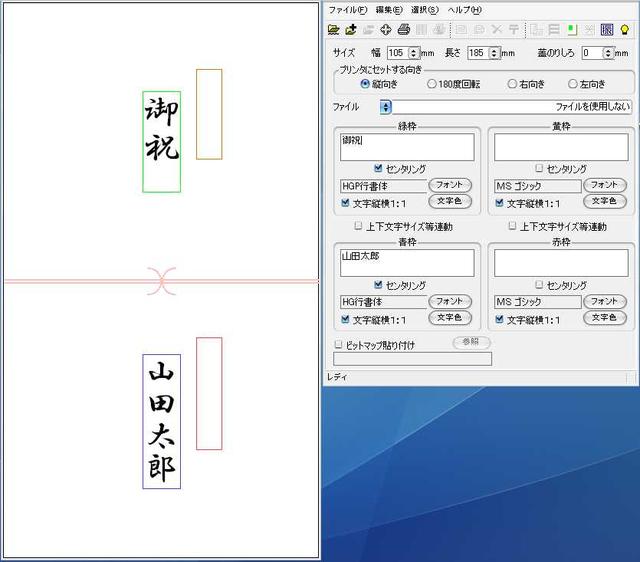The image size is (640, 562).
Task: Enable ビットマップ貼り付け checkbox
Action: 338,344
